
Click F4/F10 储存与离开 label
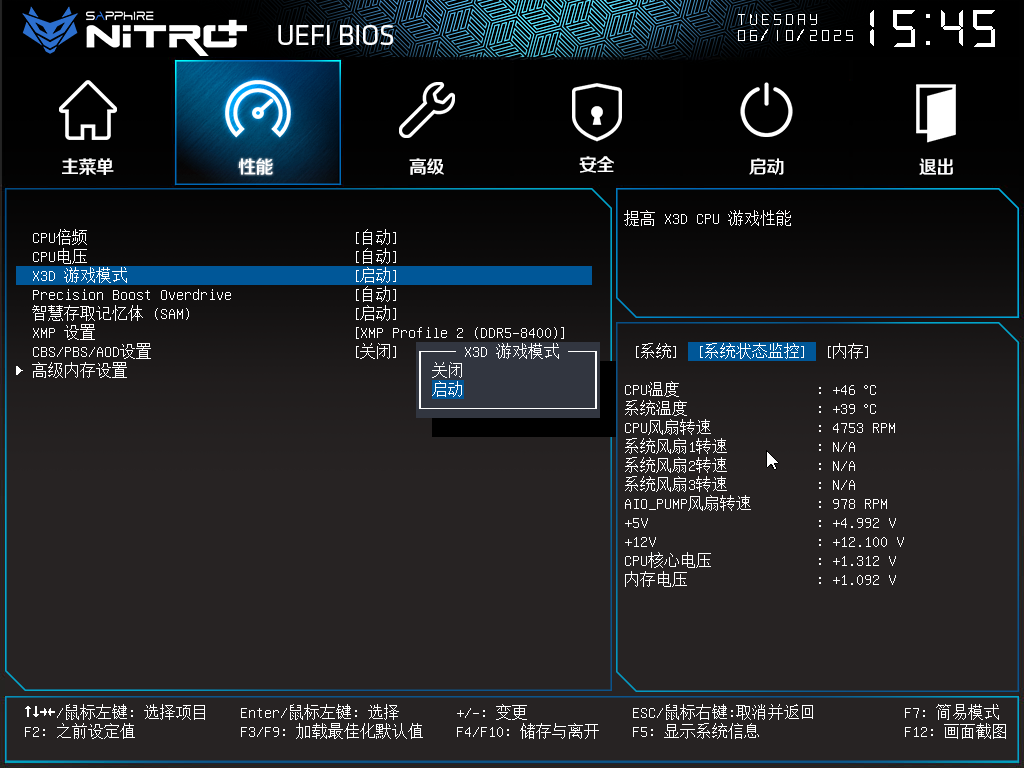point(527,732)
